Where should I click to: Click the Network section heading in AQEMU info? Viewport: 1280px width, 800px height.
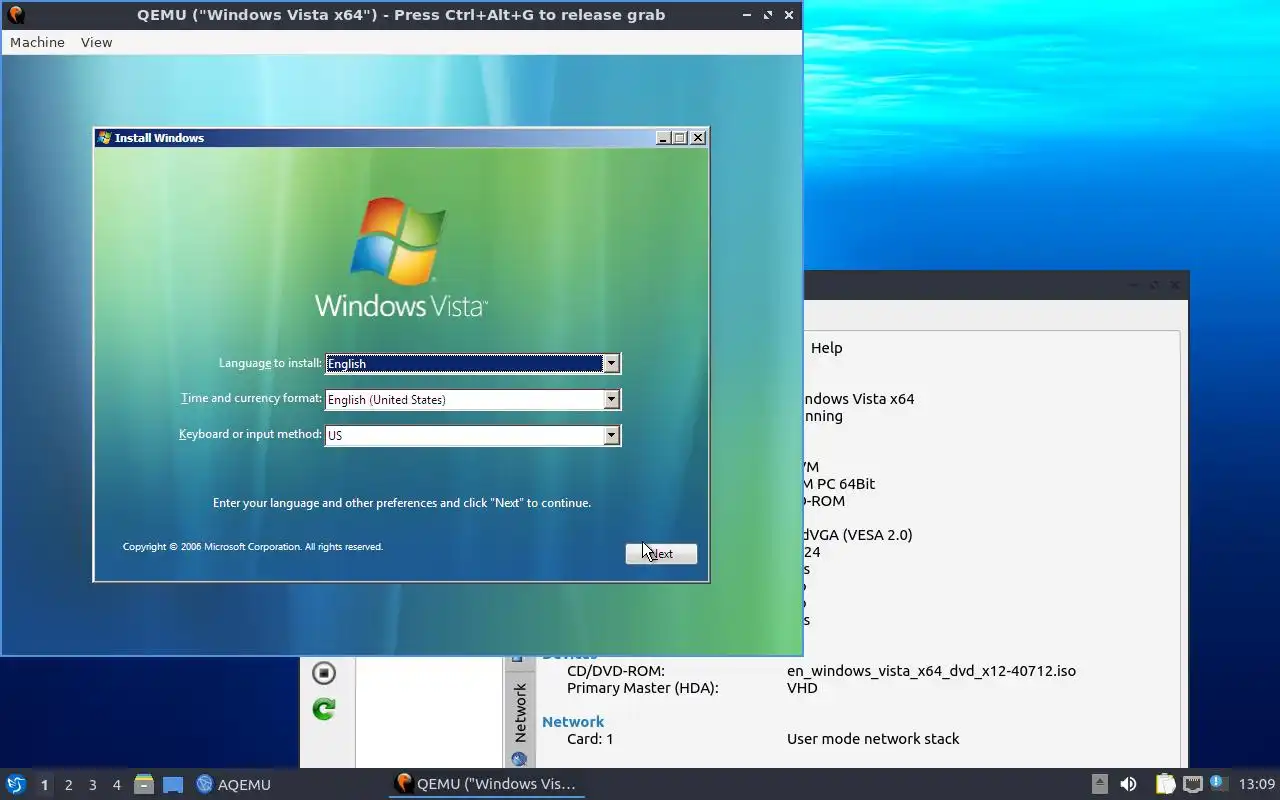tap(573, 721)
